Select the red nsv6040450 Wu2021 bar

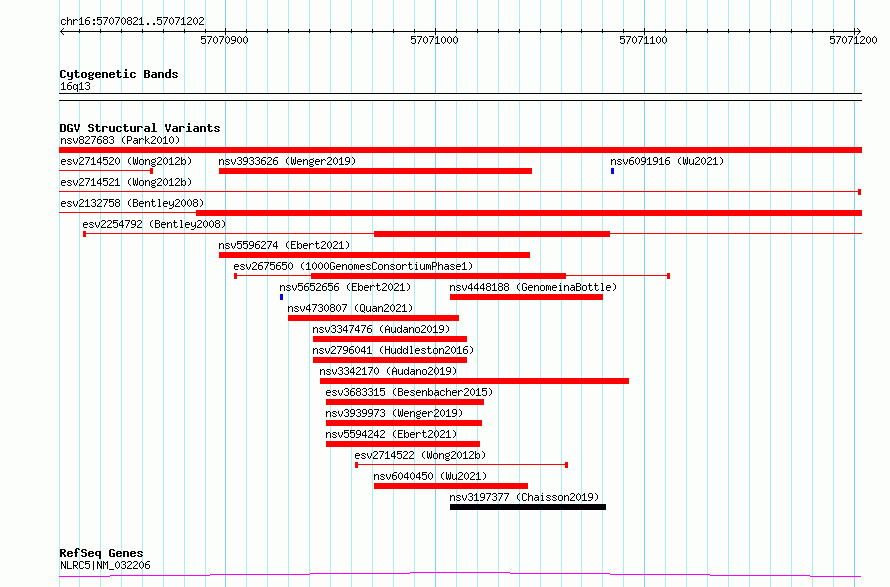(x=451, y=486)
